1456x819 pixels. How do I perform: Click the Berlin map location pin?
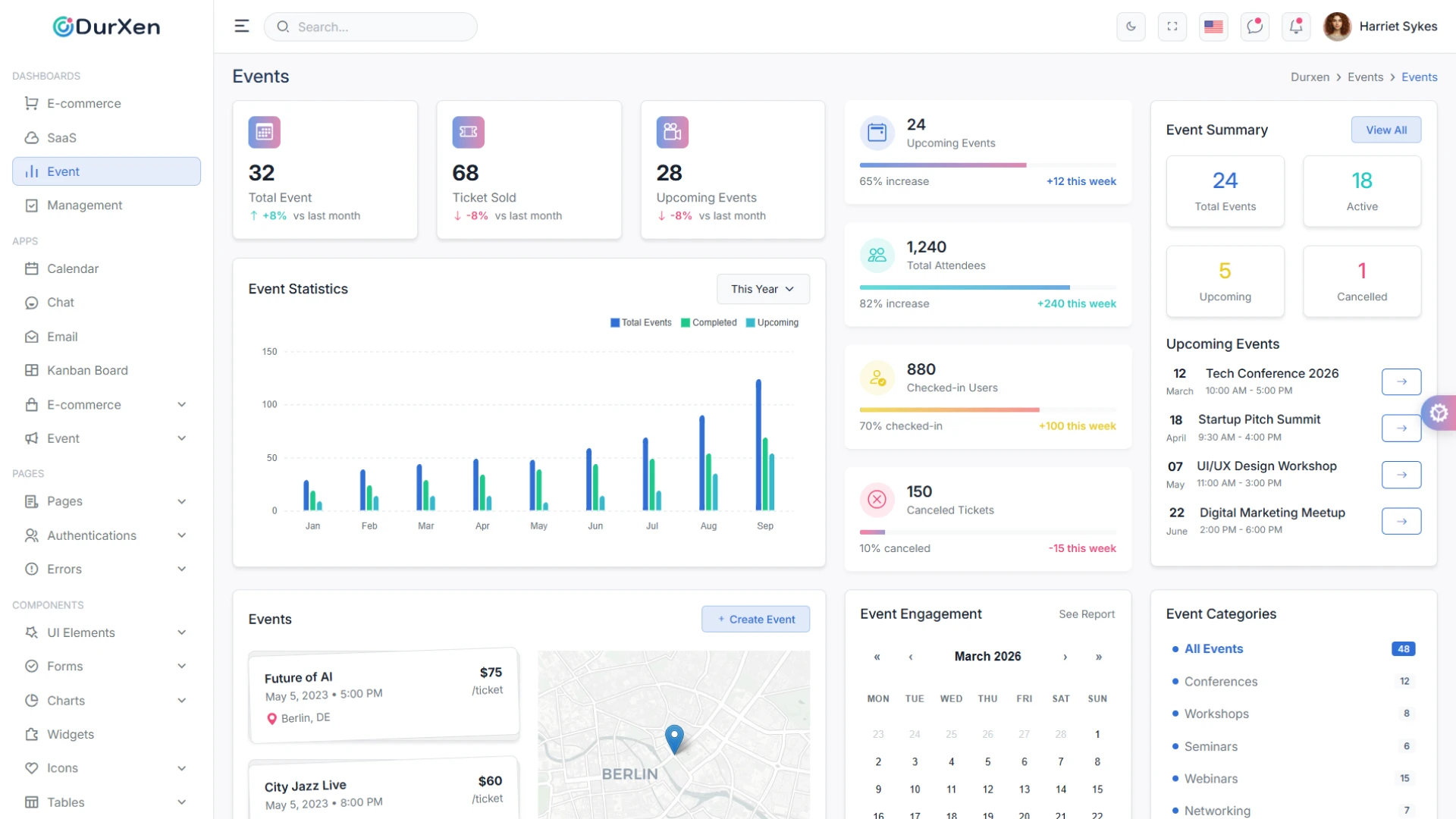coord(674,739)
